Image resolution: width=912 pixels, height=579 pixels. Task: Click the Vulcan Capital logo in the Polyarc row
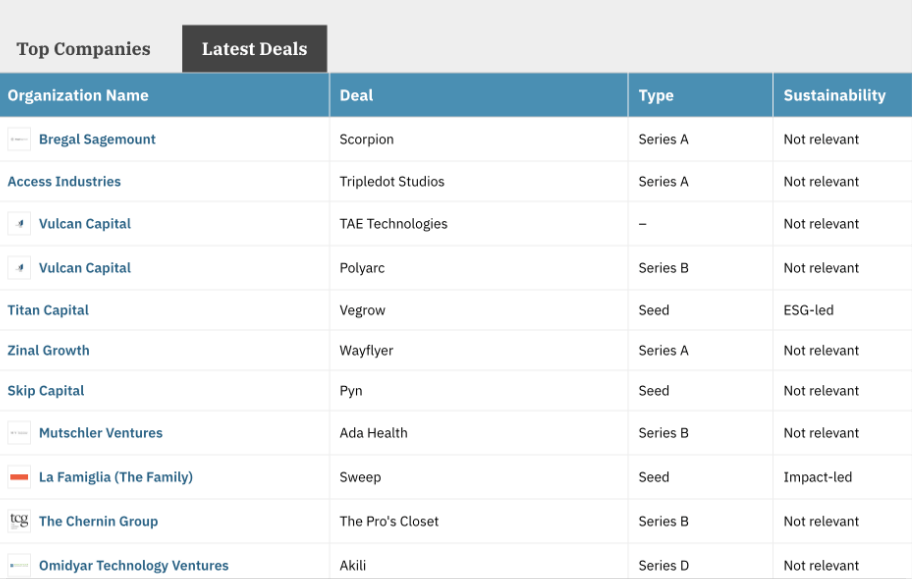pos(19,268)
